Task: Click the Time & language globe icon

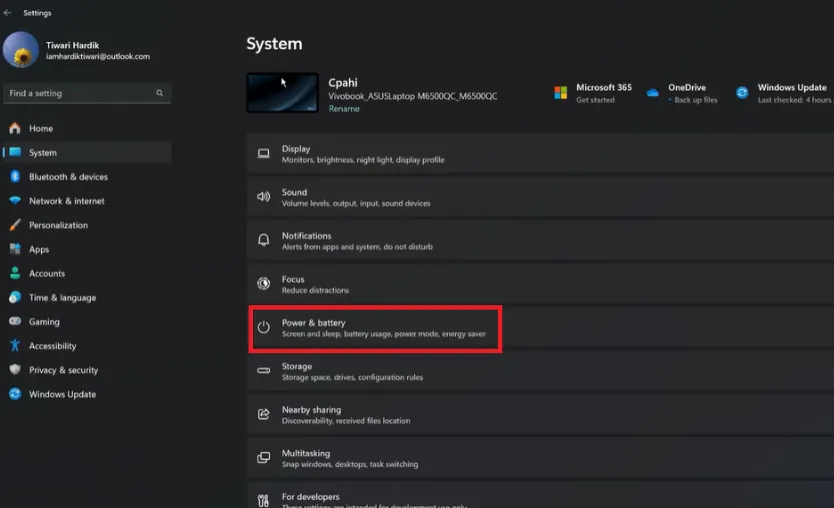Action: pyautogui.click(x=15, y=297)
